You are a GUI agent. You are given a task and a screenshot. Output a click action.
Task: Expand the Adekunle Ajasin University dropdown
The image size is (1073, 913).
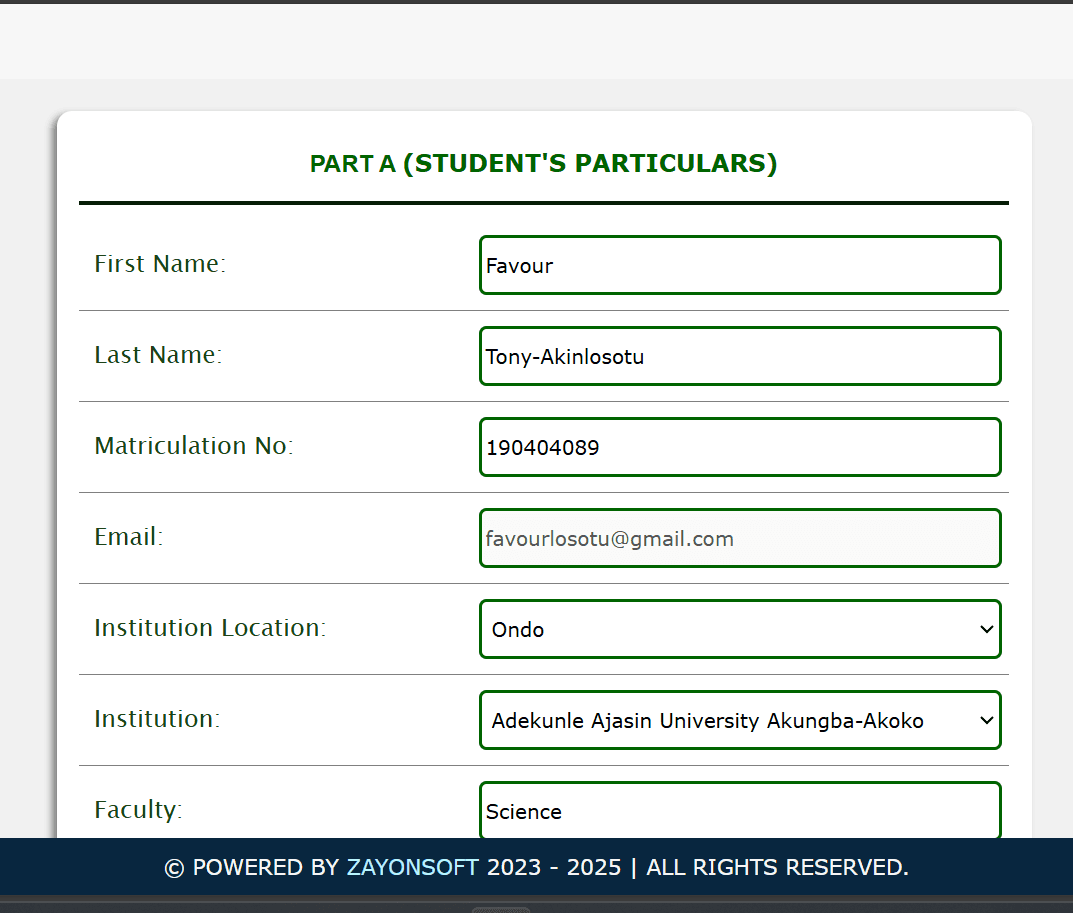coord(740,720)
